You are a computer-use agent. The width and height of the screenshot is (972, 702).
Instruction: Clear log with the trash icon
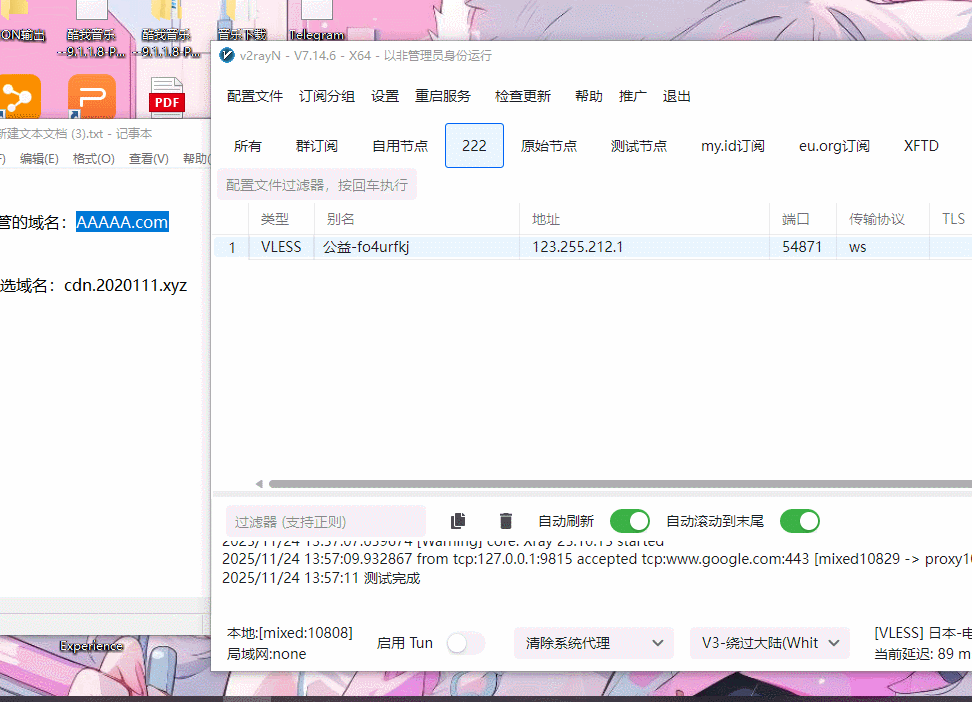(x=506, y=521)
